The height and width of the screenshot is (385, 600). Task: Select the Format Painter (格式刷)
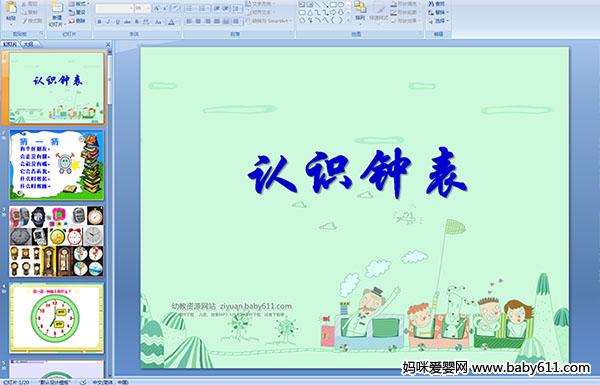coord(32,21)
